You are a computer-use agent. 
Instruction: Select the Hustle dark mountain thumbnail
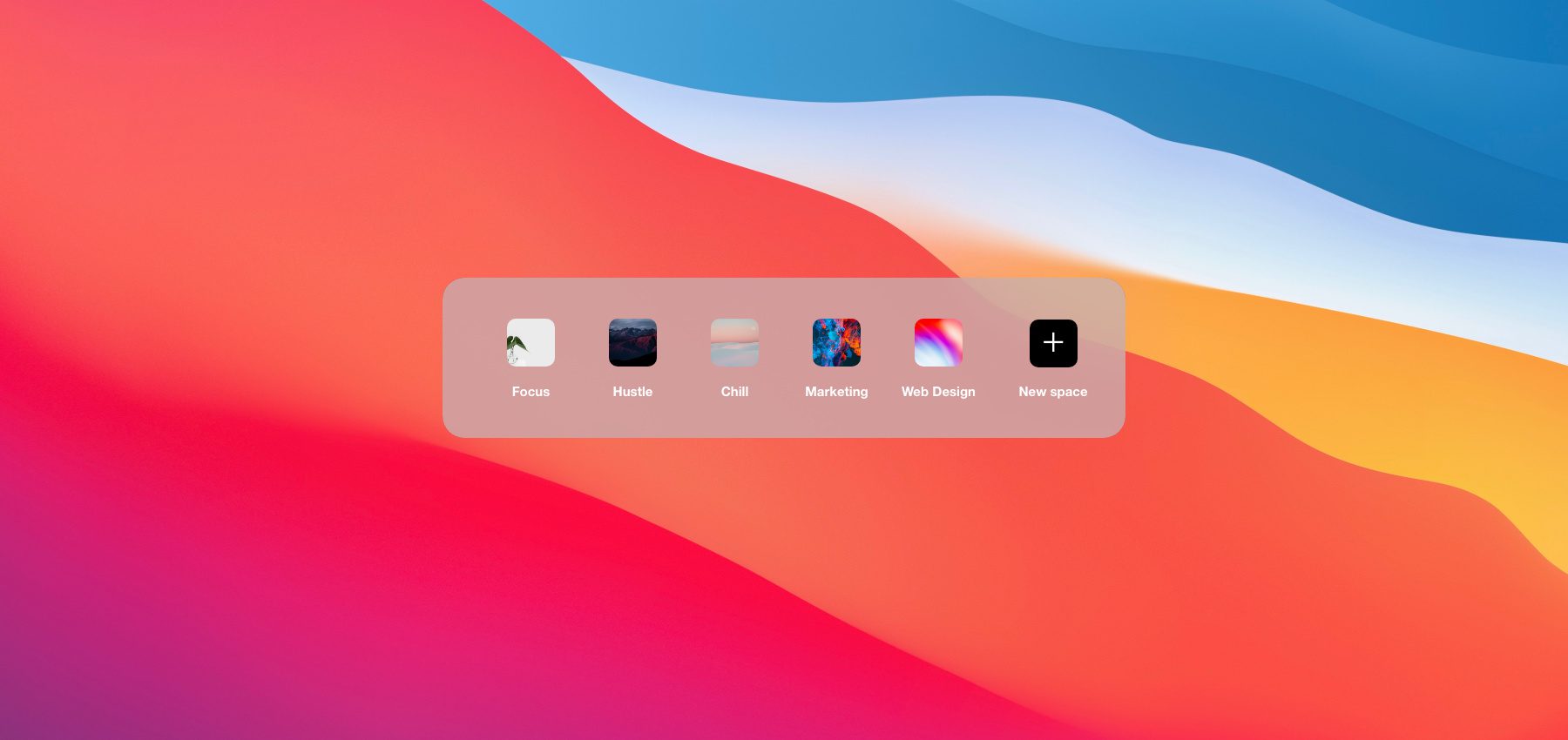(x=632, y=342)
